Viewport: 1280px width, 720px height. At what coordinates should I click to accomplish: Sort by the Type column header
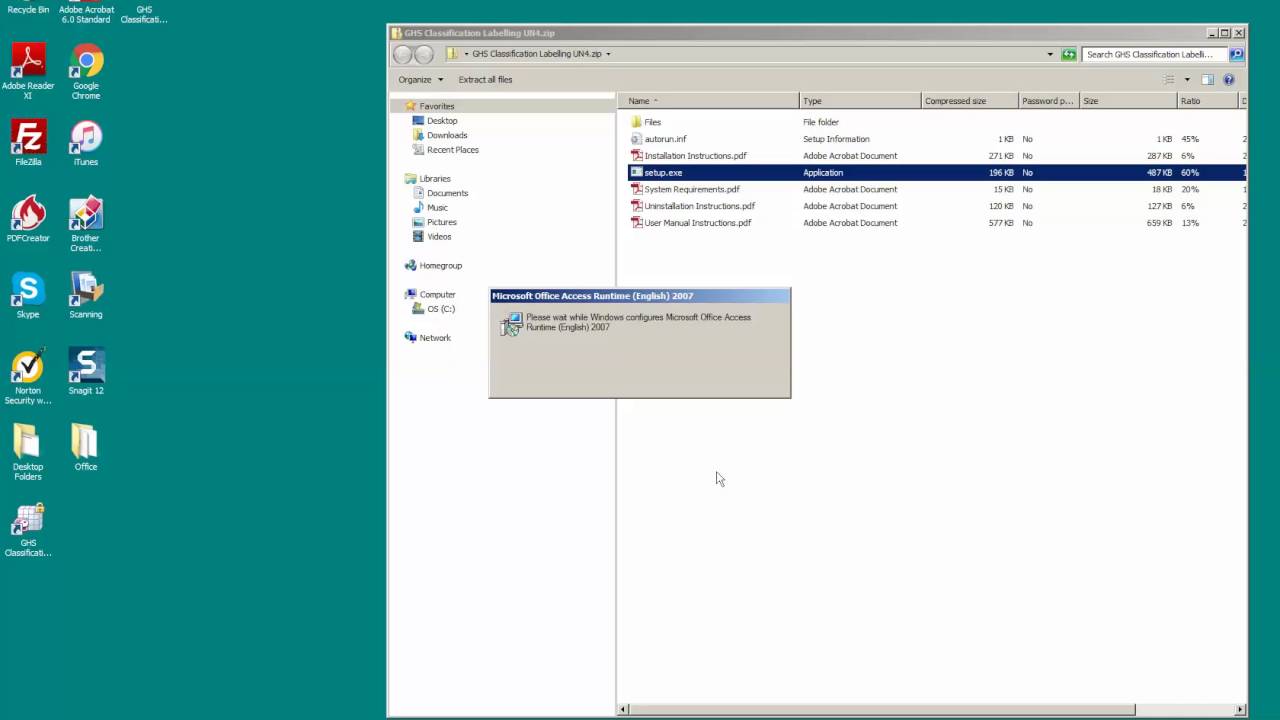point(860,101)
